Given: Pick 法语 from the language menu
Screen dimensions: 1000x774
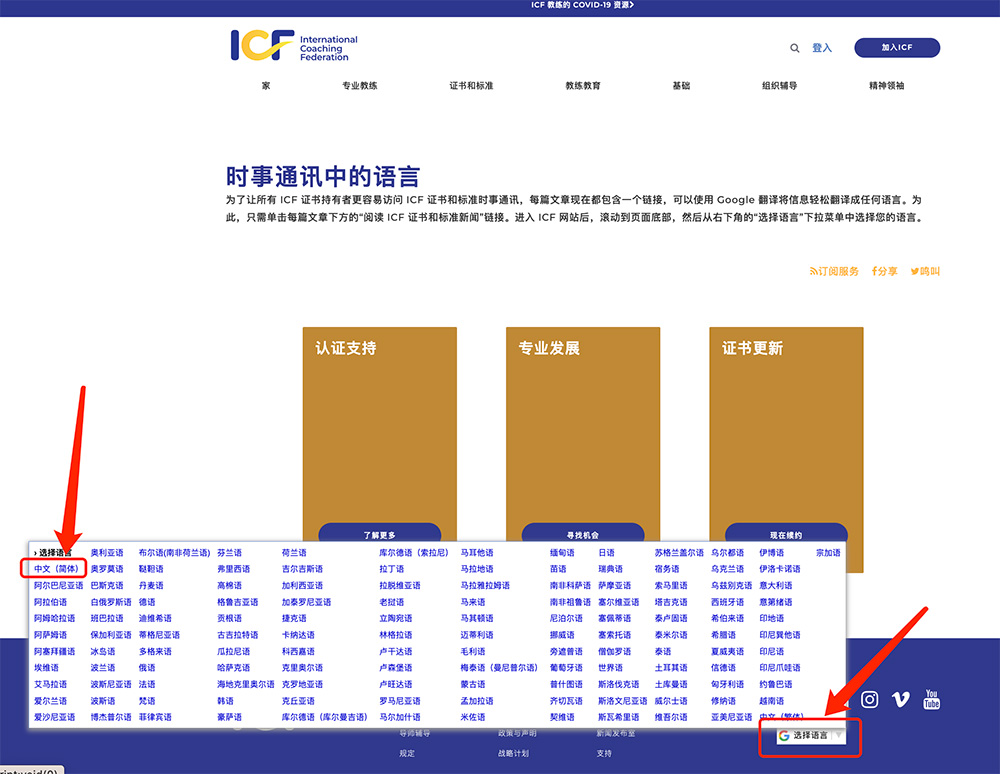Looking at the screenshot, I should (147, 684).
